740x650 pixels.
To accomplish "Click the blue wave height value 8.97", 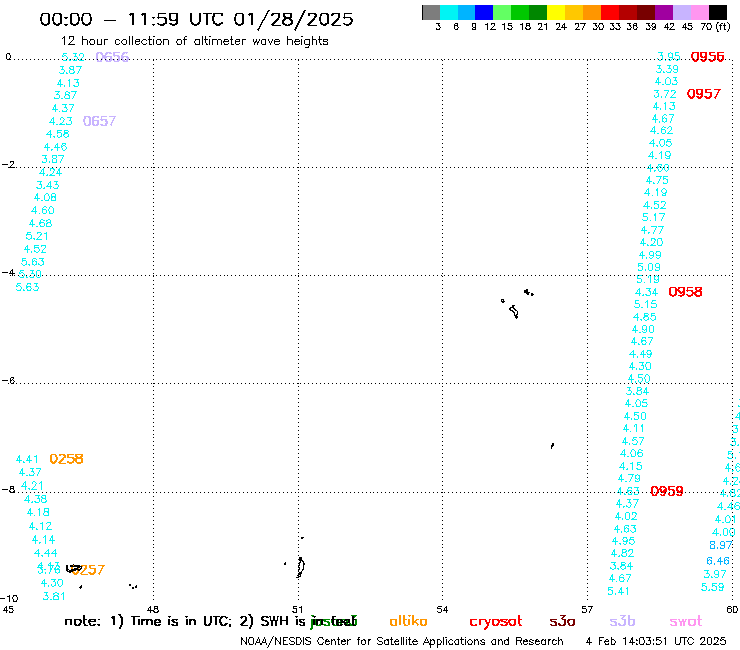I will click(x=721, y=545).
